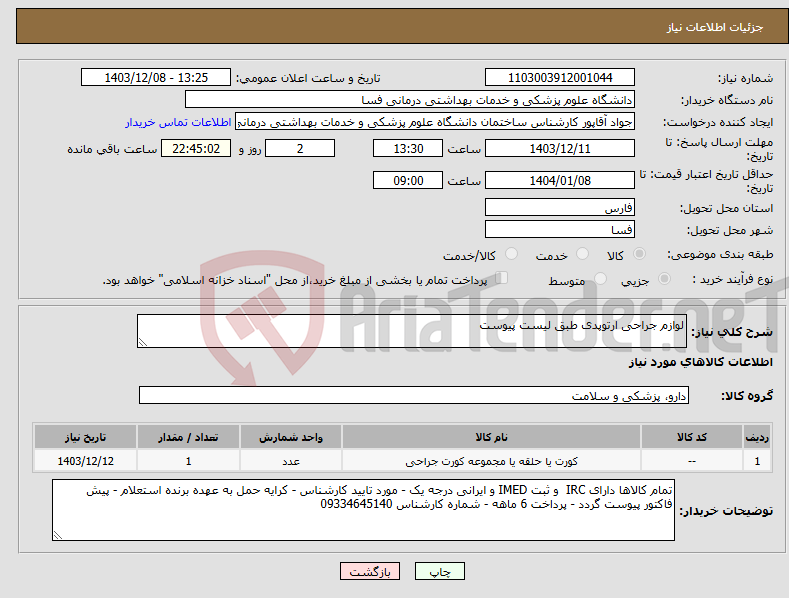Viewport: 789px width, 598px height.
Task: Click the نام کالا column header
Action: (491, 437)
